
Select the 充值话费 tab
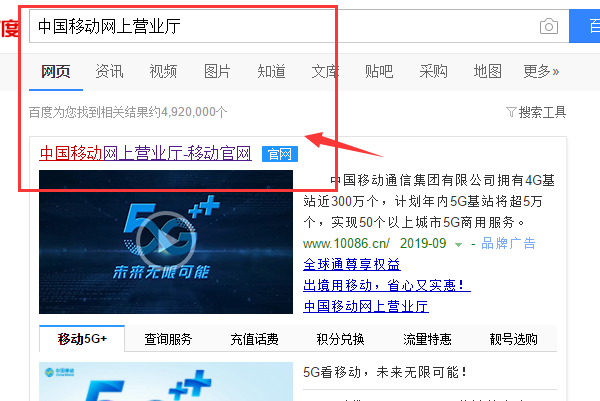click(254, 339)
